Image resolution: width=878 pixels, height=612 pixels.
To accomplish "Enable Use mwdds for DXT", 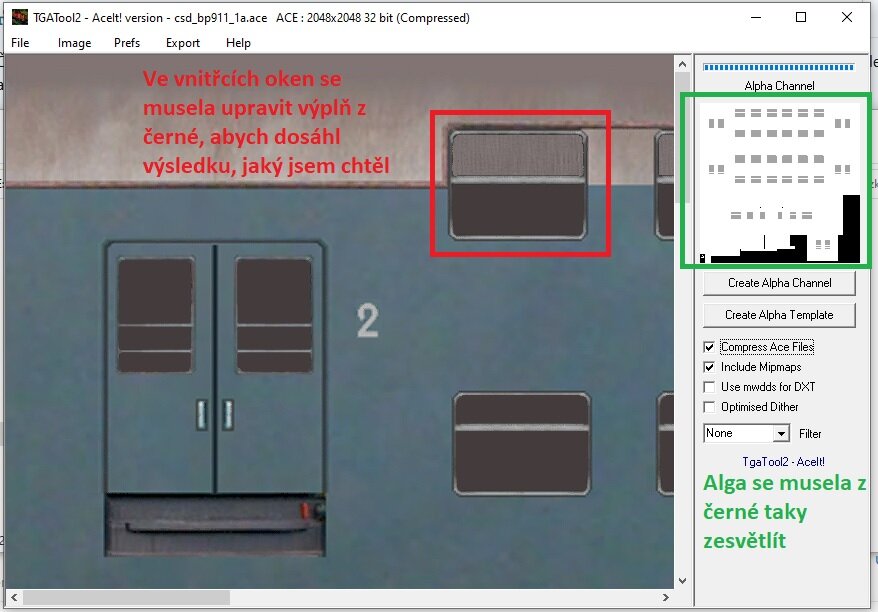I will point(709,387).
